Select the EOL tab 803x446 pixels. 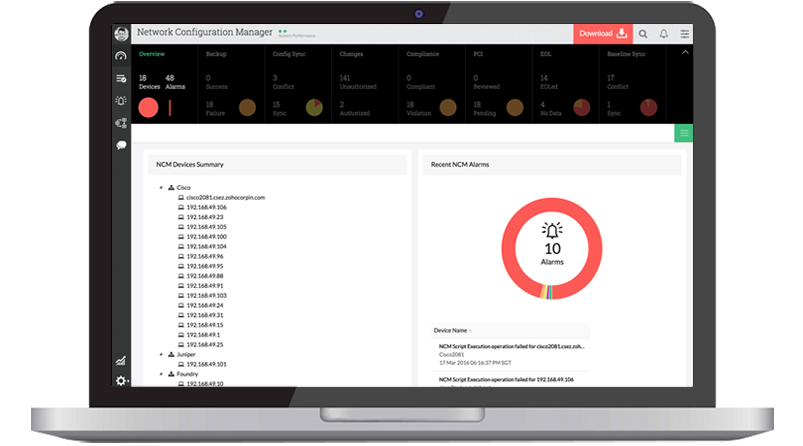546,54
